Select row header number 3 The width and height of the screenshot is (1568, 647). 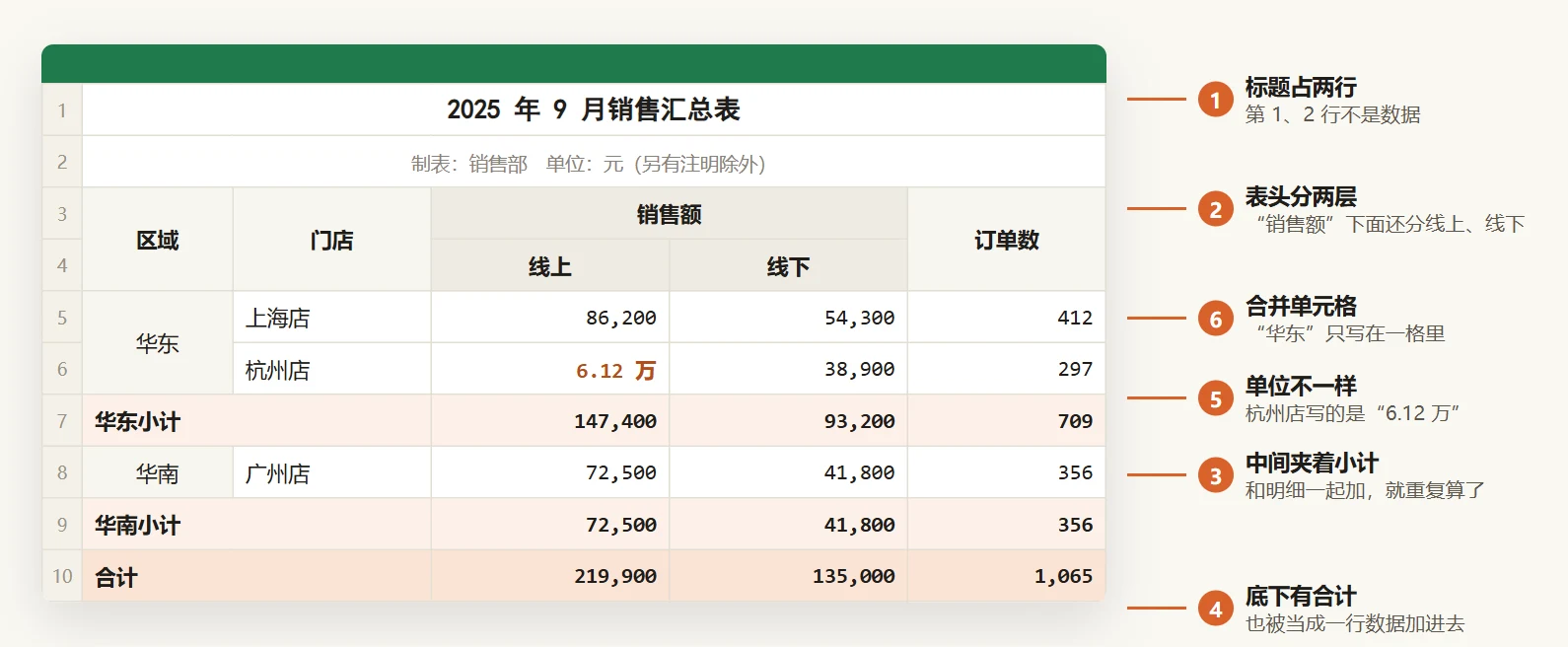(62, 213)
